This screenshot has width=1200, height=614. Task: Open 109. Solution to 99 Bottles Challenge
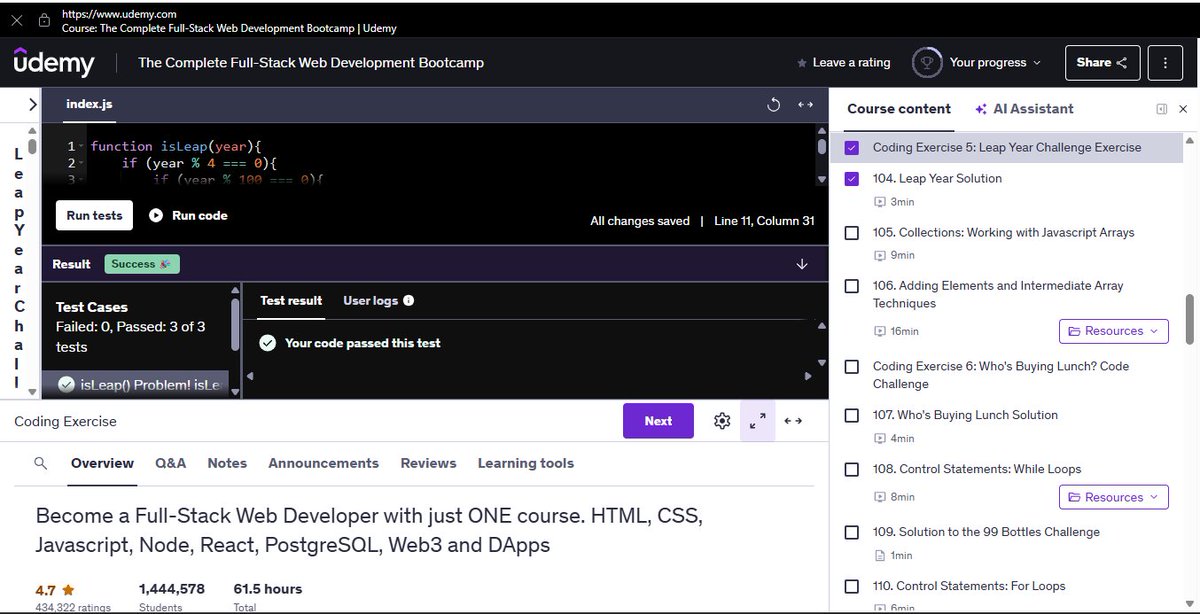(x=986, y=532)
